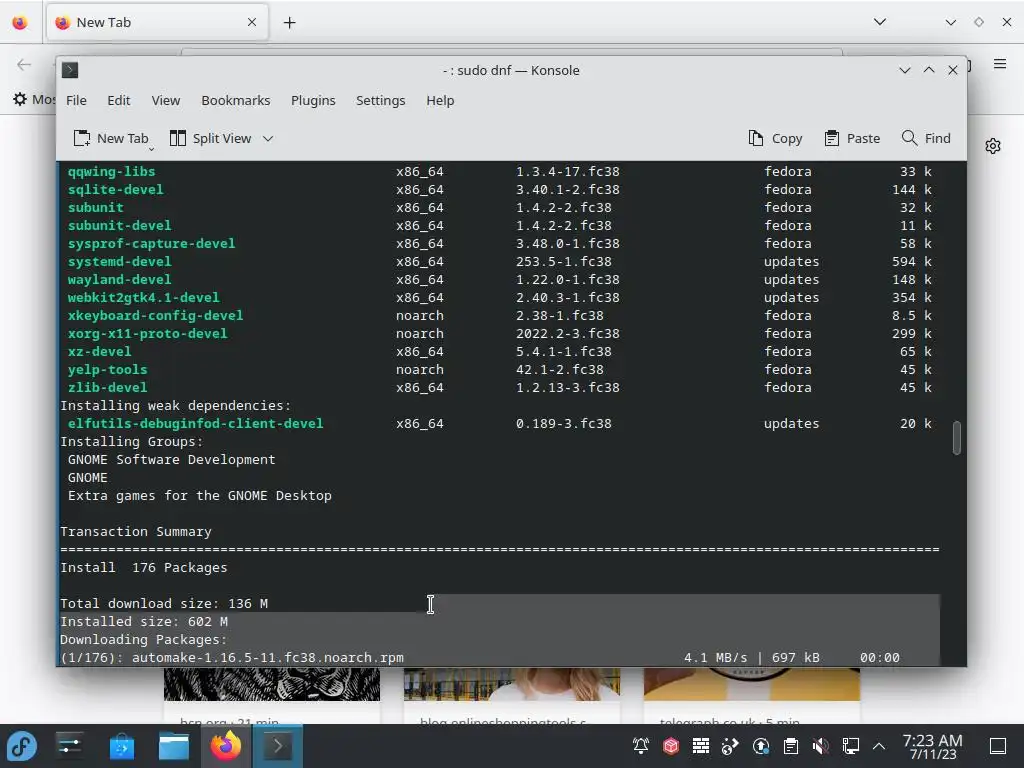Click the Firefox new tab personalize gear icon
Image resolution: width=1024 pixels, height=768 pixels.
993,146
